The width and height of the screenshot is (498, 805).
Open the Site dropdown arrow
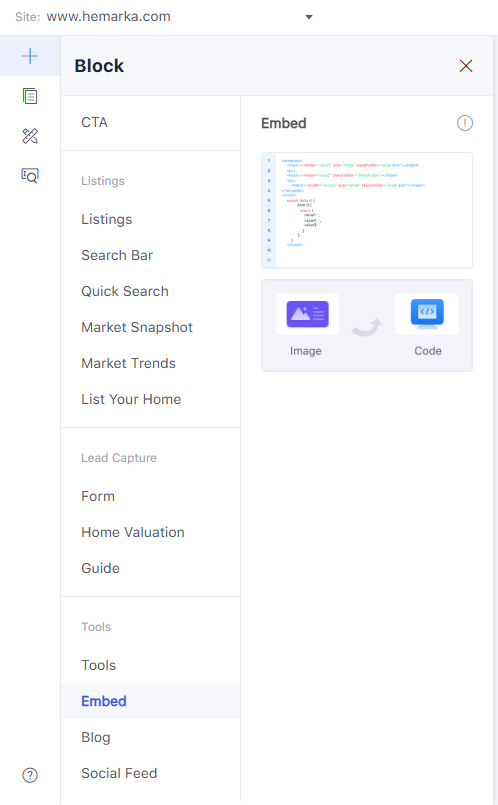click(309, 17)
